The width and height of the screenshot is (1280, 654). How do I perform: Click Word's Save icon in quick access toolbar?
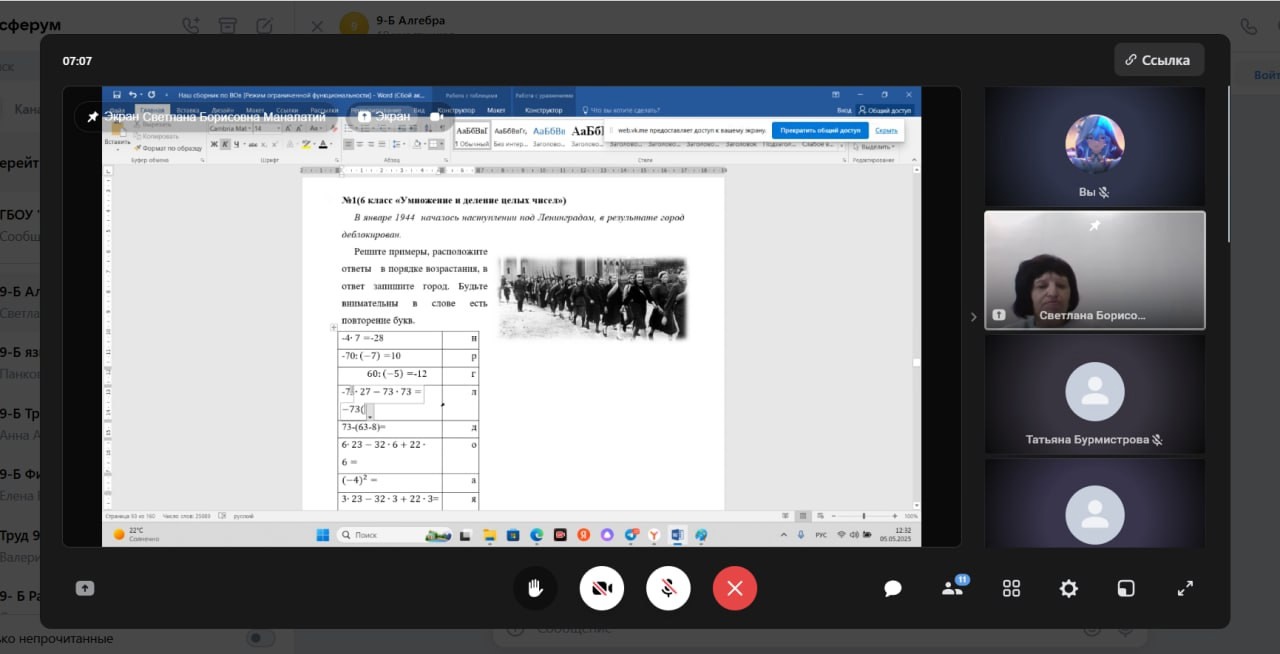coord(116,94)
